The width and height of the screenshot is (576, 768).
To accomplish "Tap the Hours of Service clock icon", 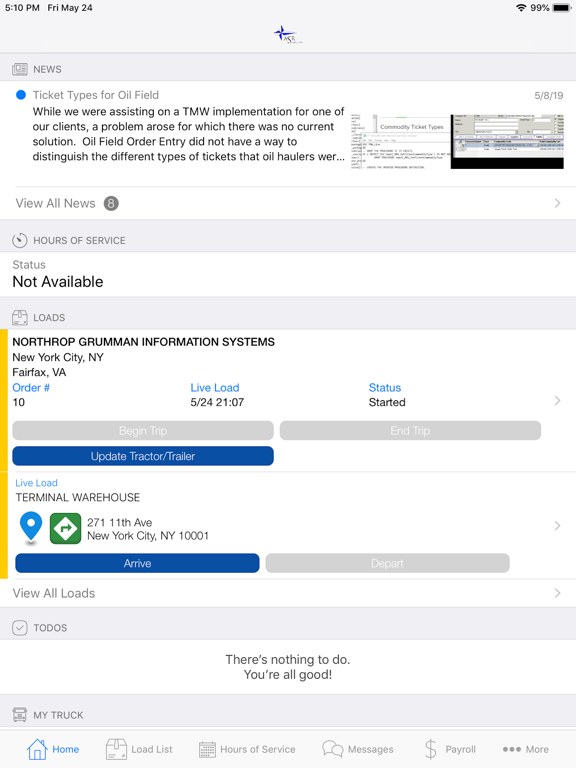I will 20,240.
